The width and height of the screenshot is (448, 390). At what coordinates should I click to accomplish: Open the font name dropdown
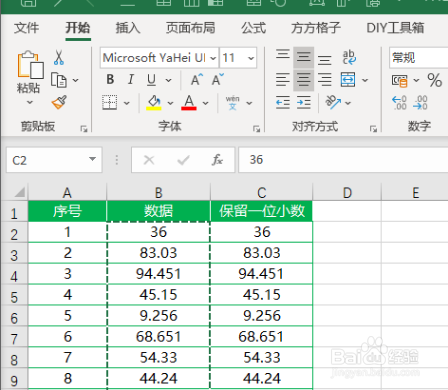(213, 58)
